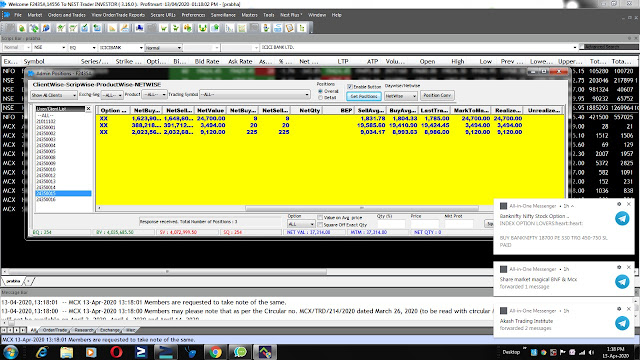Tick the Square Off Exact Qty checkbox
The height and width of the screenshot is (360, 640).
320,225
